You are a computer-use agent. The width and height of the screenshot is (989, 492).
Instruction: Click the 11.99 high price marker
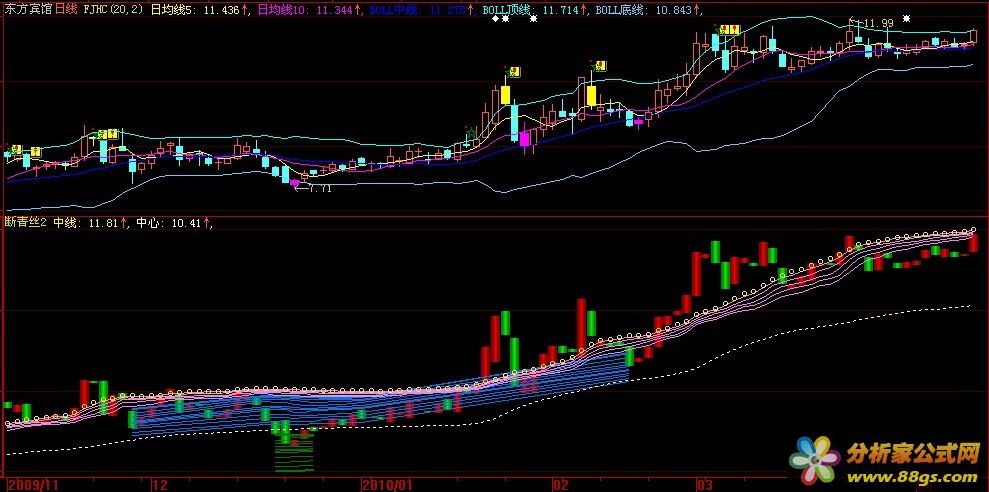click(x=878, y=23)
